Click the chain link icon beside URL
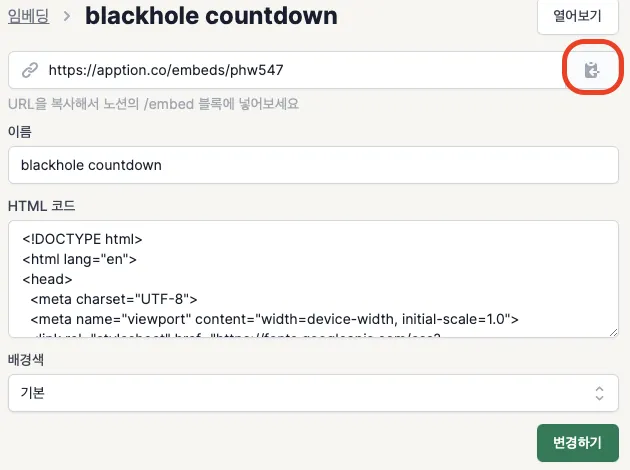Image resolution: width=630 pixels, height=470 pixels. click(x=30, y=70)
